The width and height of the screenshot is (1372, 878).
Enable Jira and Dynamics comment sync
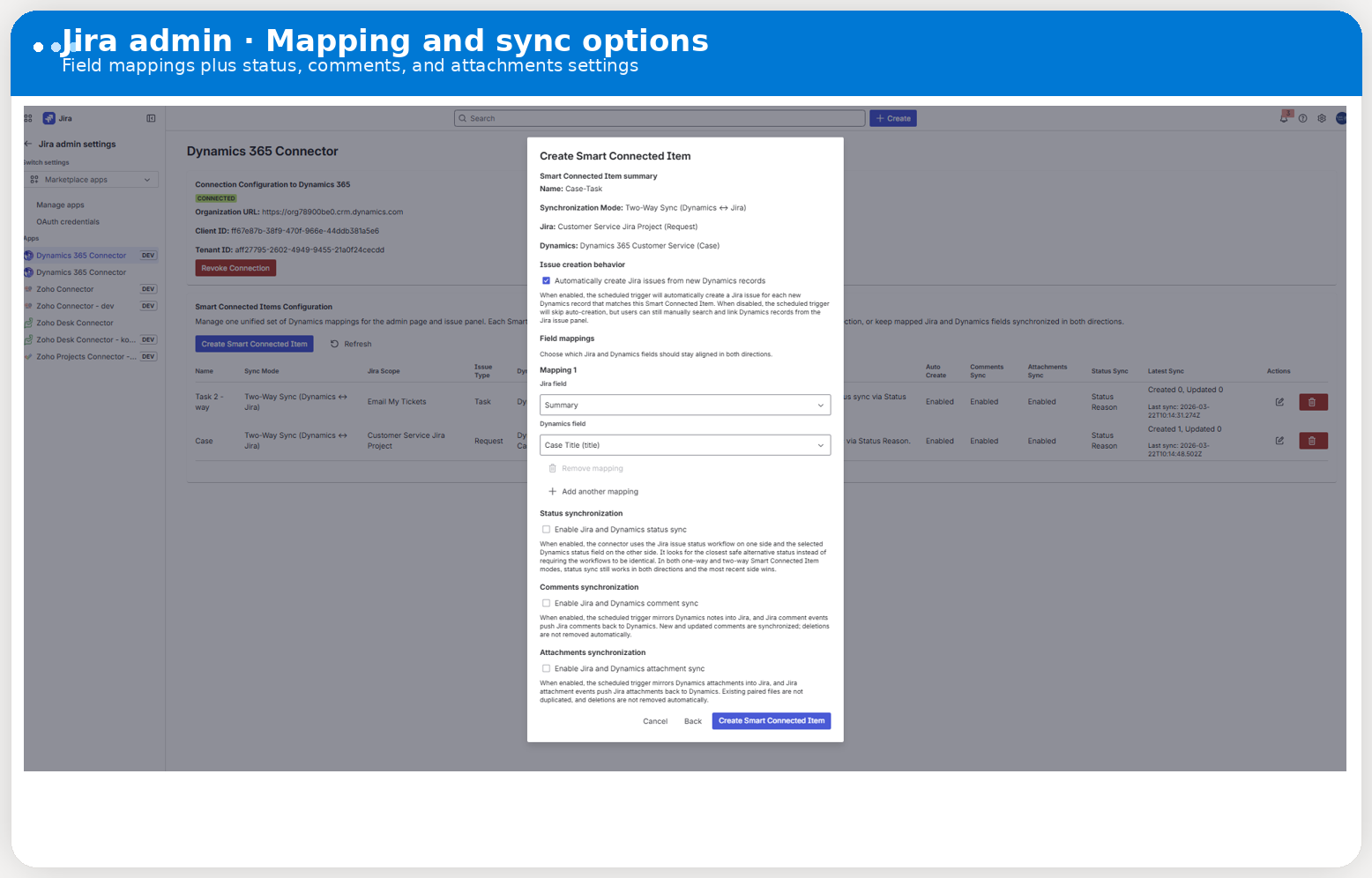click(547, 603)
